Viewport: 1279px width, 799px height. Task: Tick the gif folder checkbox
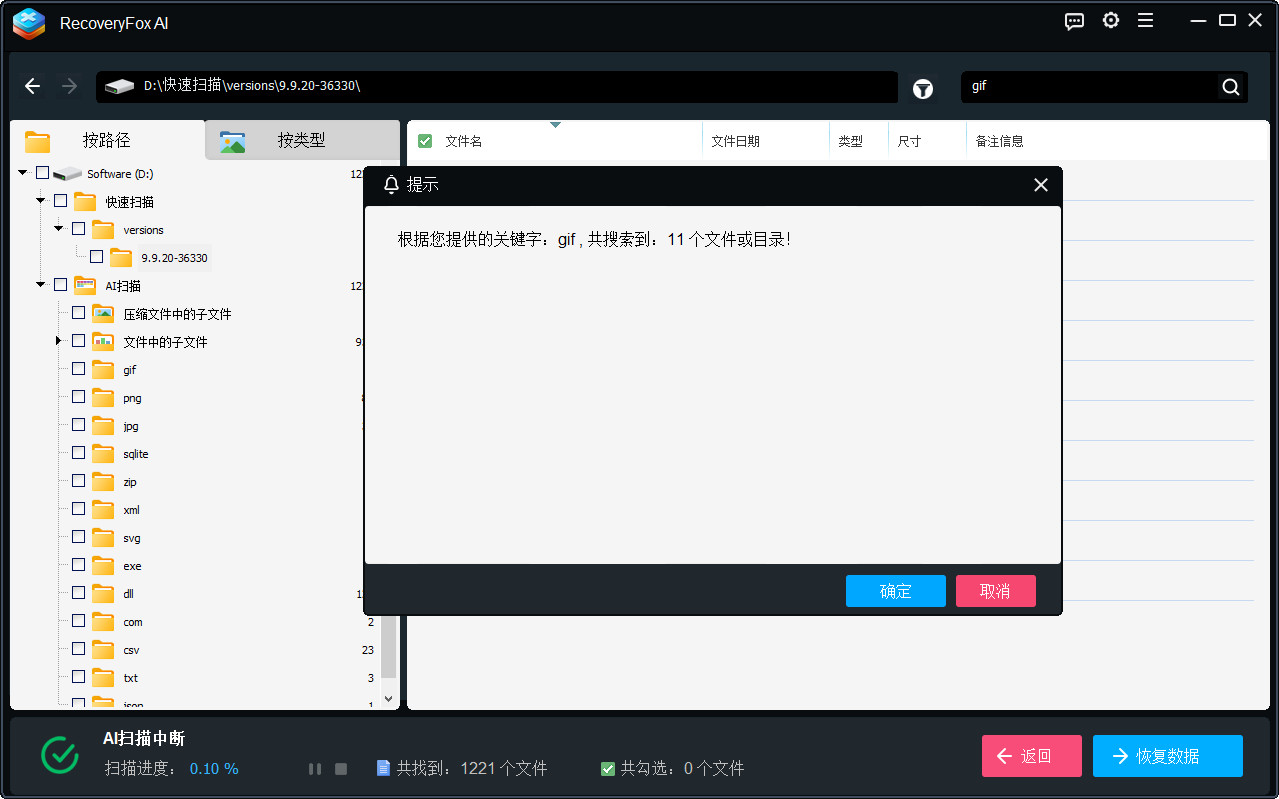click(x=78, y=369)
